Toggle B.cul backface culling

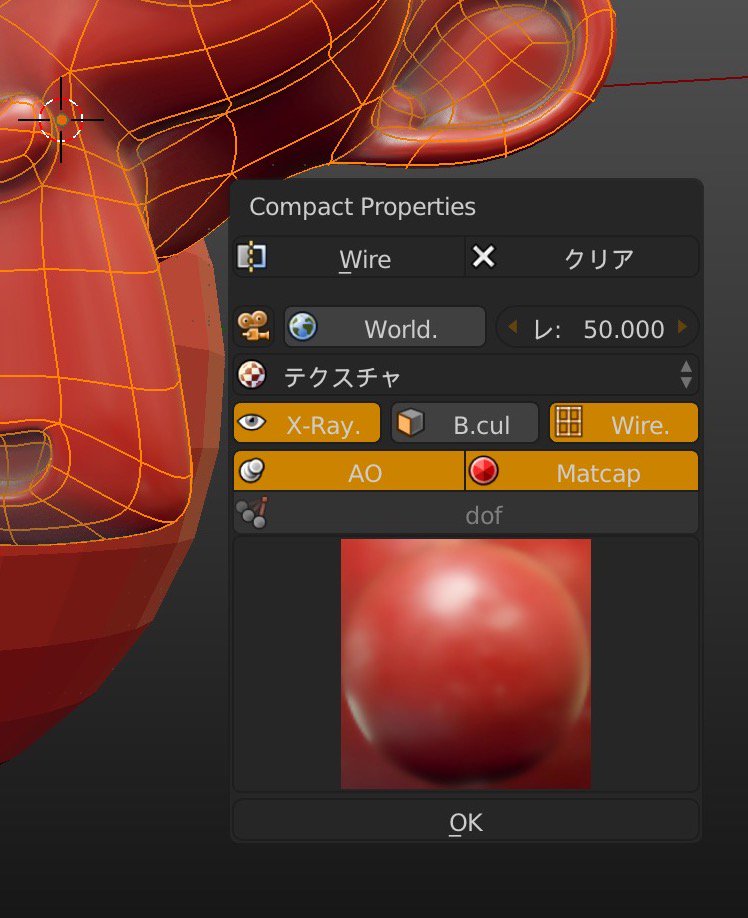(x=465, y=423)
